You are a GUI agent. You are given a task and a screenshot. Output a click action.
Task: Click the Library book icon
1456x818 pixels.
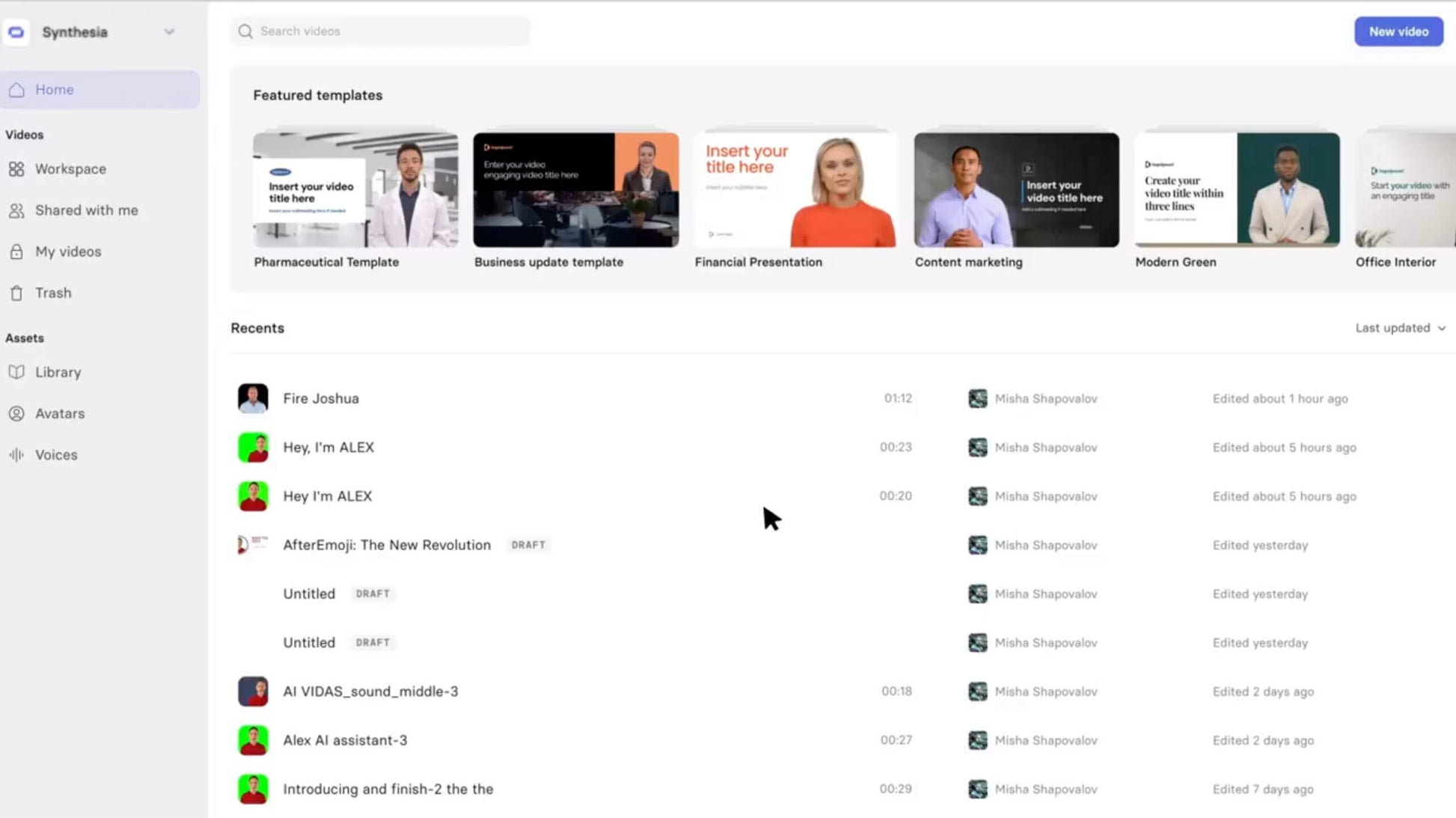click(x=17, y=372)
